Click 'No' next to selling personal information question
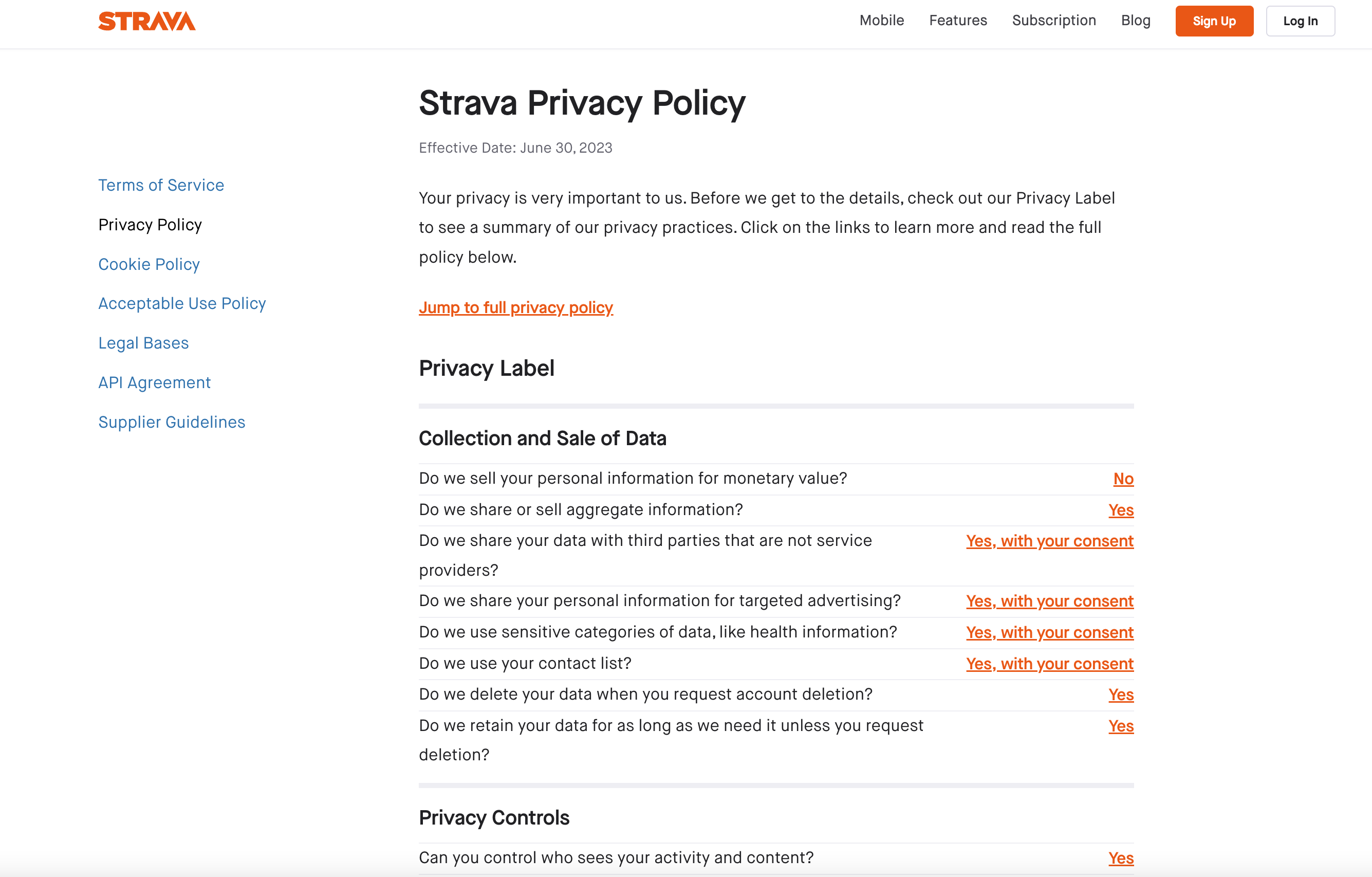 1122,479
